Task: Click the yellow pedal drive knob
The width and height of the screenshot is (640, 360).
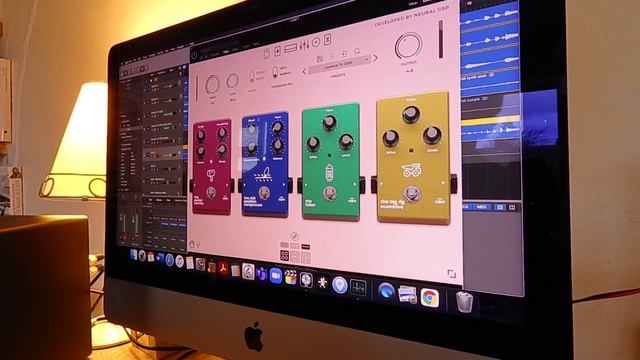Action: (391, 138)
